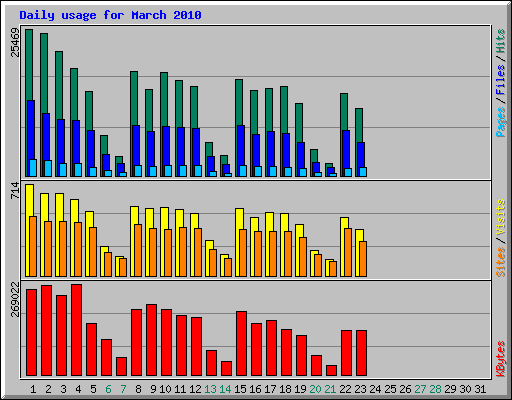Click day 1 on the x-axis
The width and height of the screenshot is (512, 400).
click(x=33, y=389)
